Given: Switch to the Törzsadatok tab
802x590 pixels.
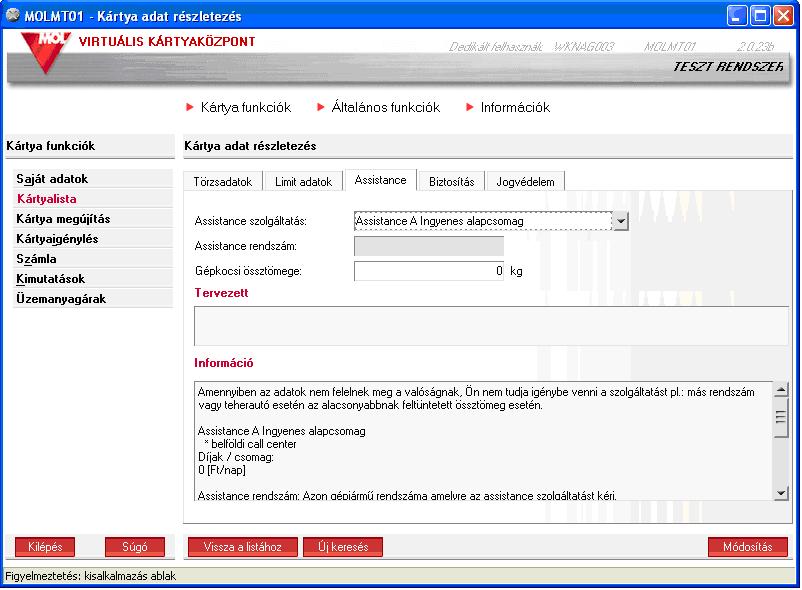Looking at the screenshot, I should [x=222, y=181].
